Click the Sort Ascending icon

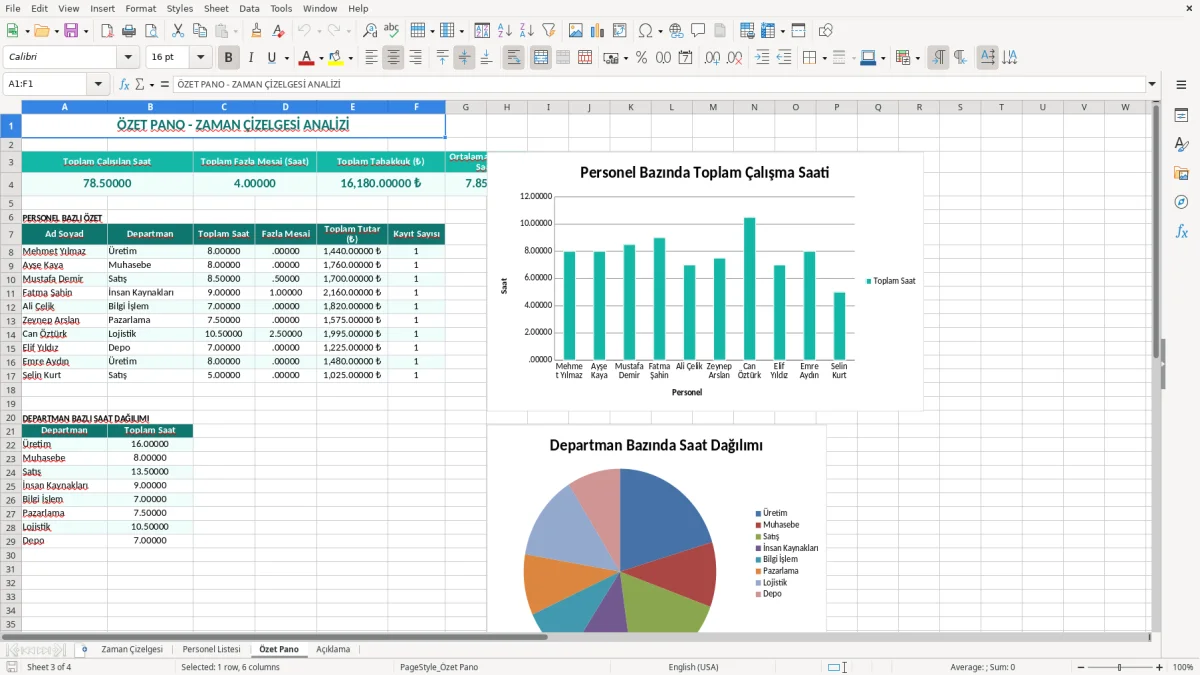point(505,31)
